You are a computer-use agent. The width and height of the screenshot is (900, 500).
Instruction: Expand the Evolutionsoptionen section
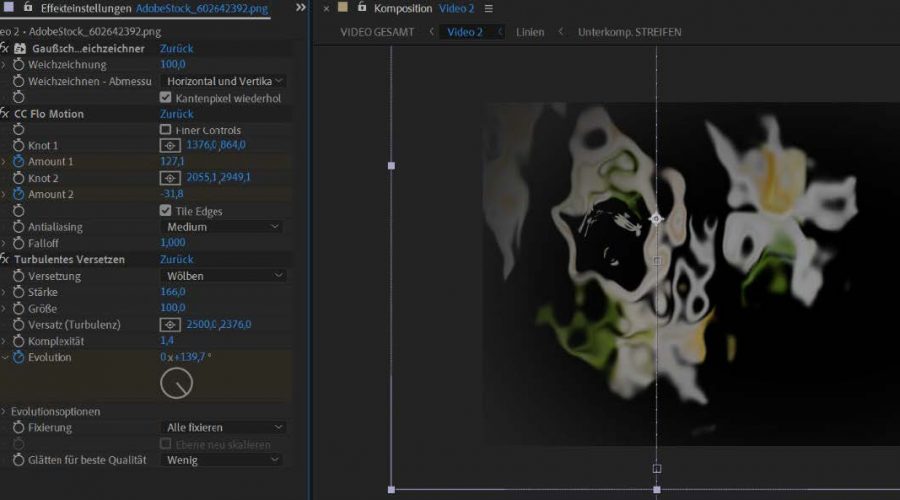coord(4,411)
